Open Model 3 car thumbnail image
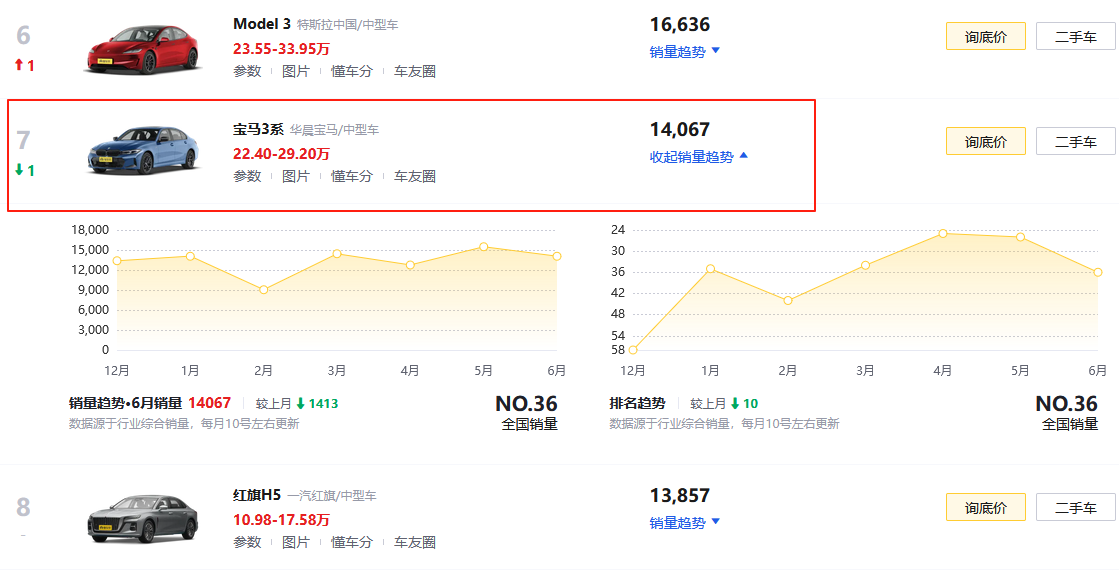Image resolution: width=1119 pixels, height=582 pixels. (x=143, y=49)
